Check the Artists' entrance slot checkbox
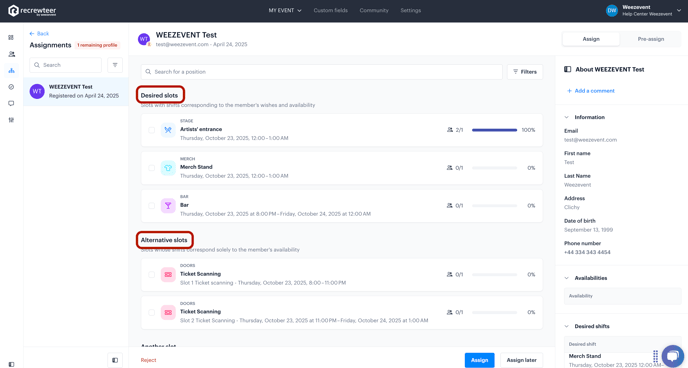688x368 pixels. click(151, 130)
